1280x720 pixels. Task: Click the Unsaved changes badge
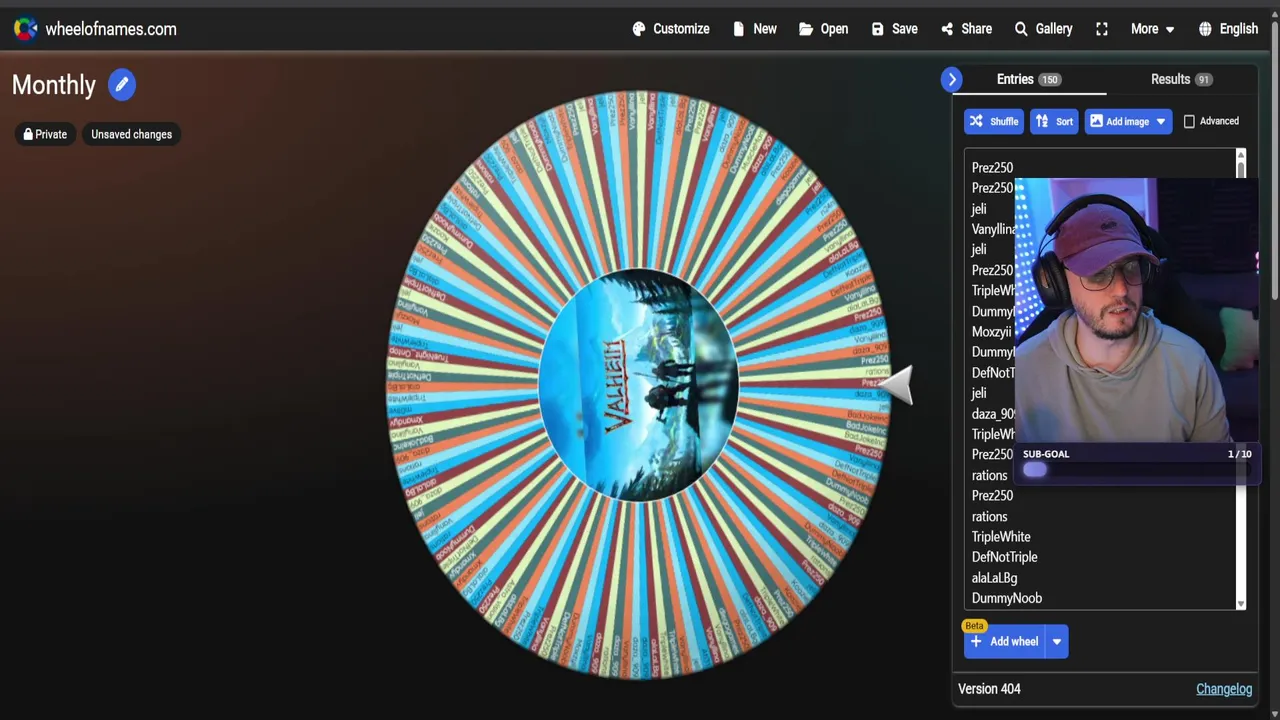(131, 134)
